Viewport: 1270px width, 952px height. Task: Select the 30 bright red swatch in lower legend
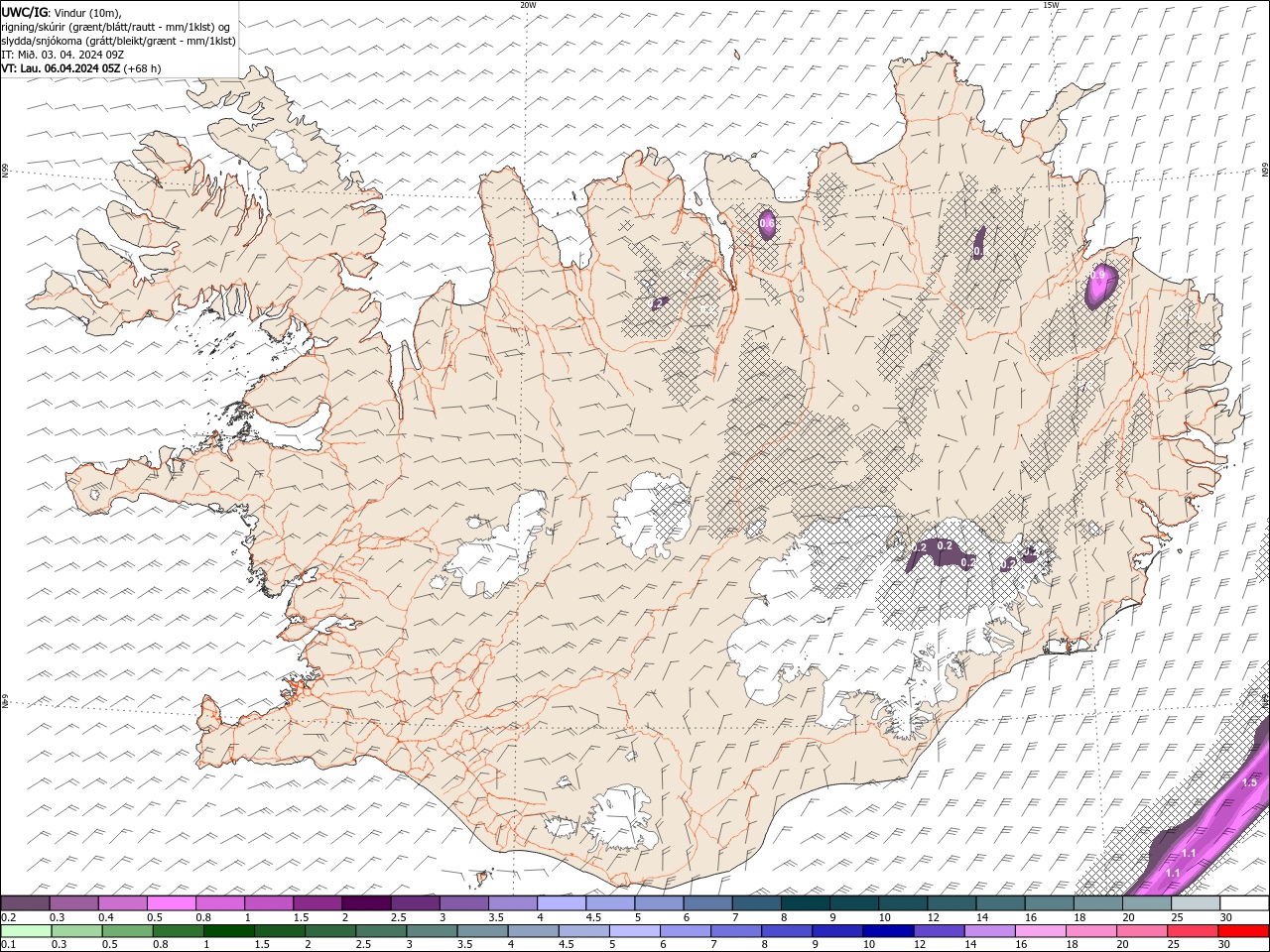coord(1243,931)
